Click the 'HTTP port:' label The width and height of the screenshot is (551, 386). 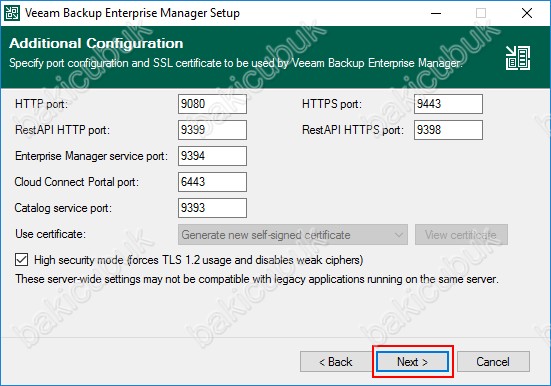(x=41, y=104)
